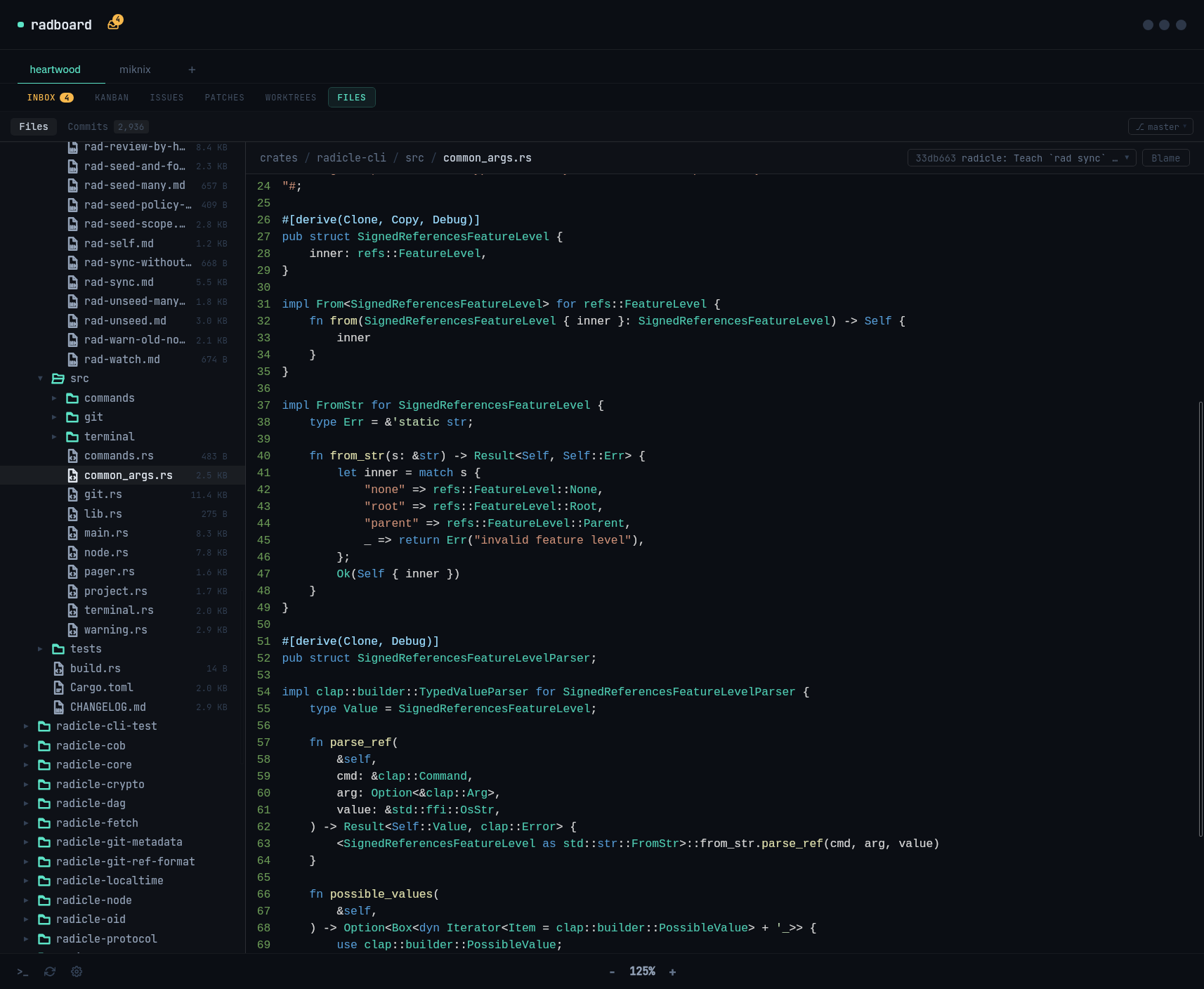Click the folder icon for terminal

tap(72, 437)
